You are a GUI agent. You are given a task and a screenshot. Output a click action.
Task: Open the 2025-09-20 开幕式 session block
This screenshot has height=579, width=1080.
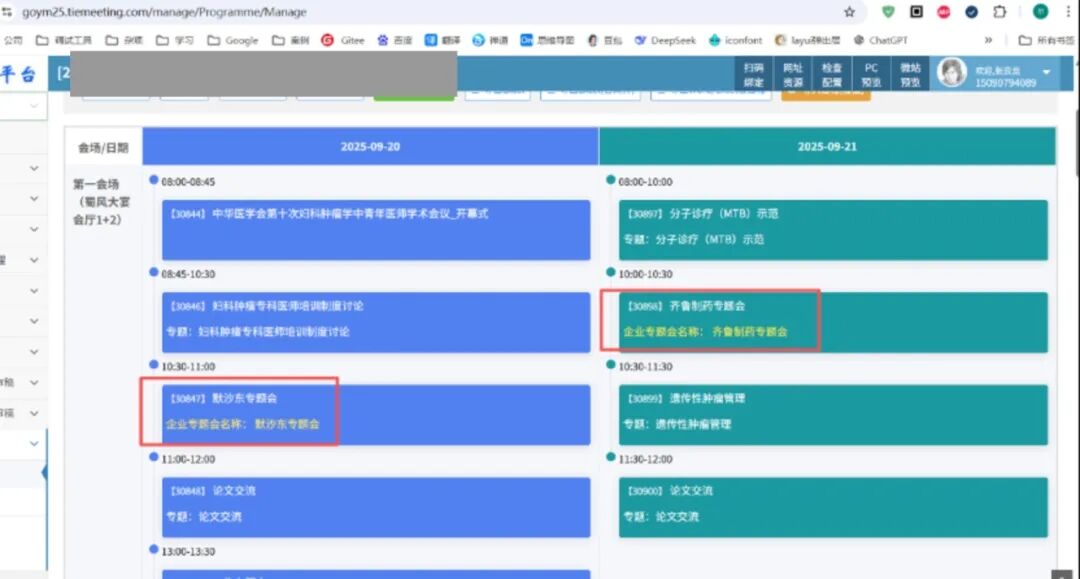(375, 229)
